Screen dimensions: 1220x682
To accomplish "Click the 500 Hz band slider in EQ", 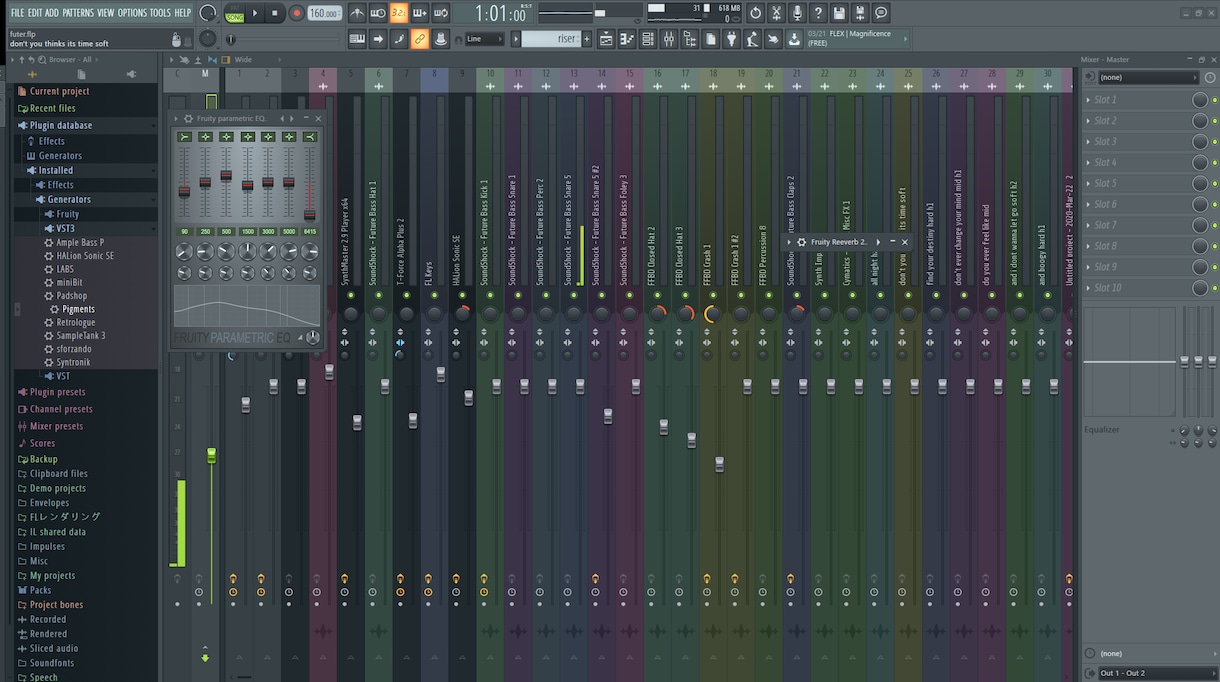I will [226, 175].
